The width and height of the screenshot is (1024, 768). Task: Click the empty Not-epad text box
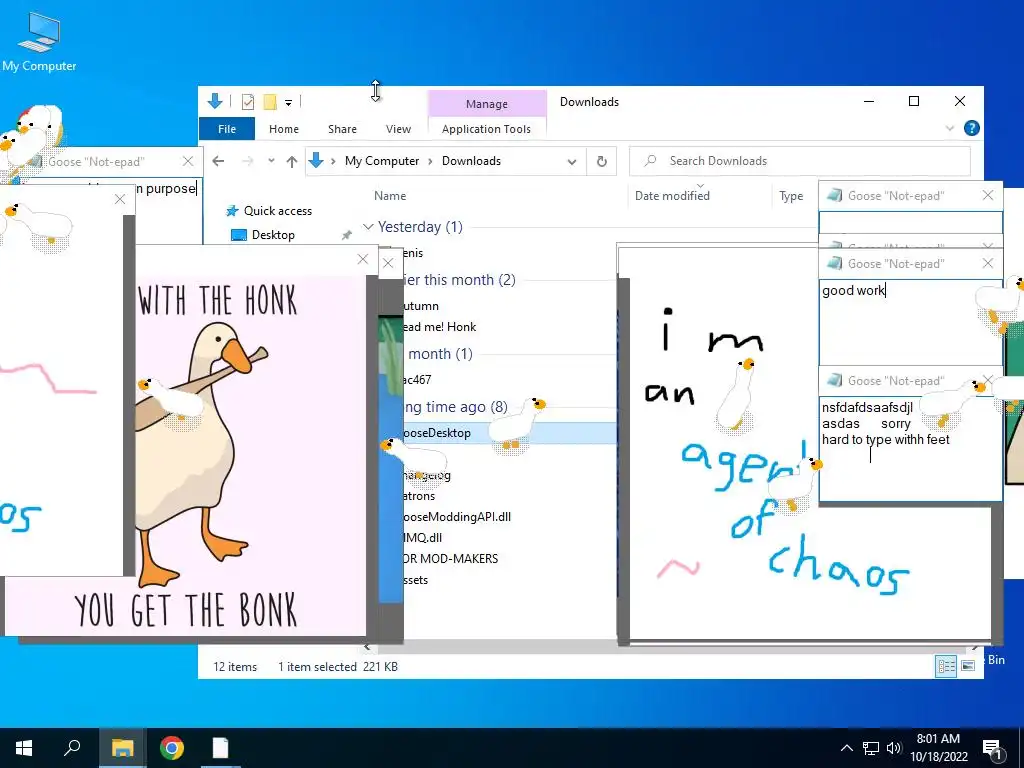click(x=910, y=222)
